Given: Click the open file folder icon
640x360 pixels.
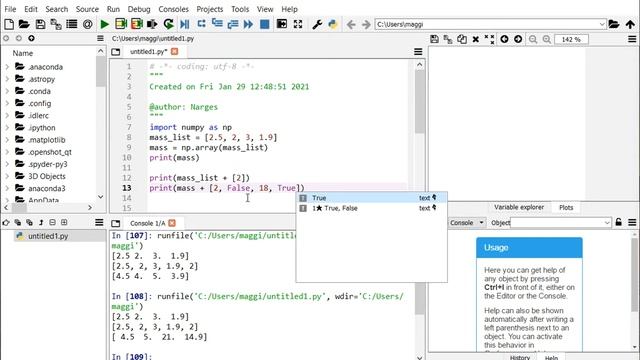Looking at the screenshot, I should [24, 24].
